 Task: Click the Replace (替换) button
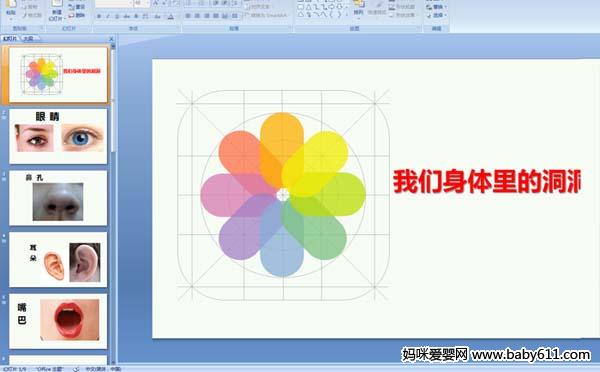coord(437,7)
